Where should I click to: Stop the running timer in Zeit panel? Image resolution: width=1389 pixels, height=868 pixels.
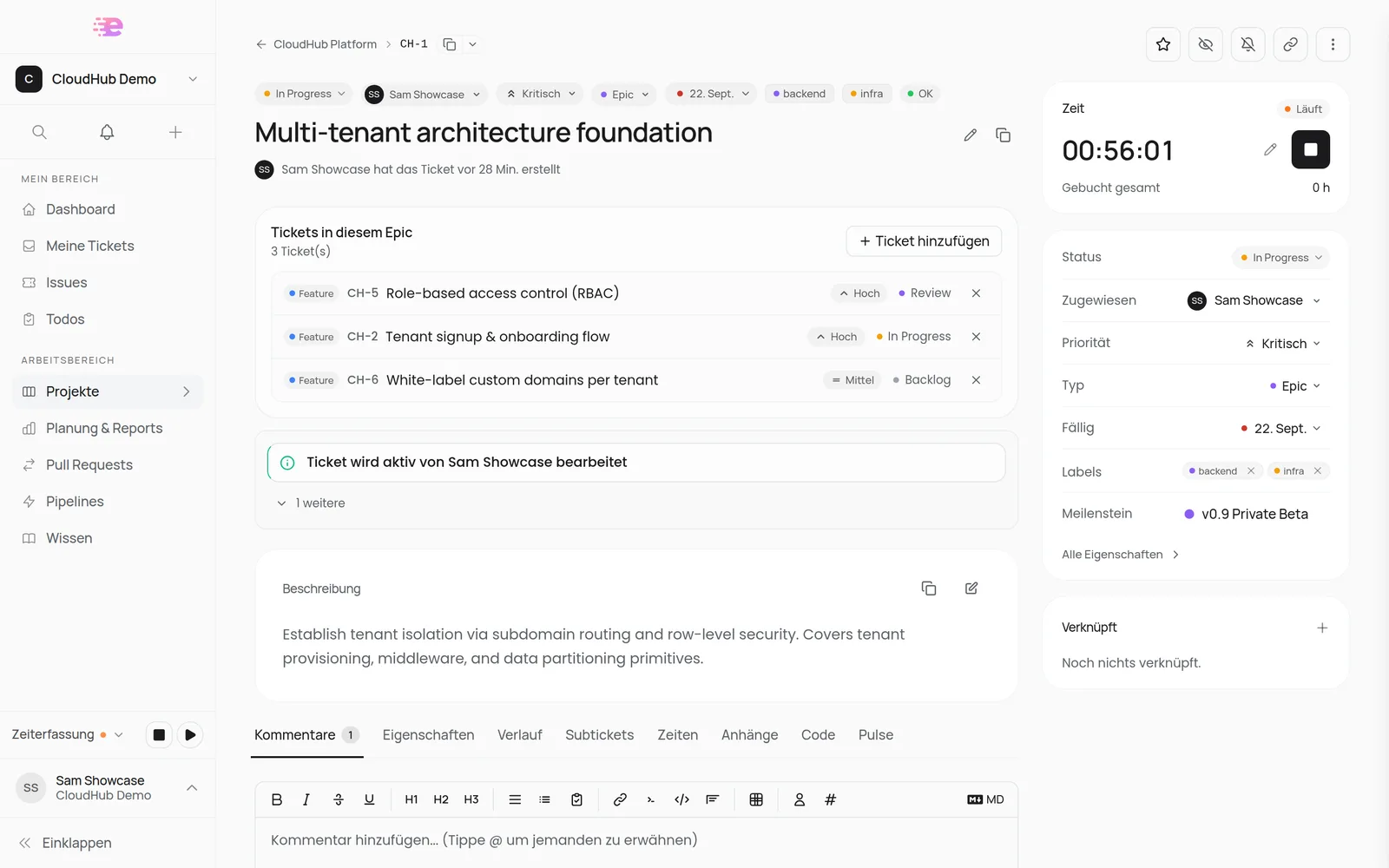pos(1311,149)
